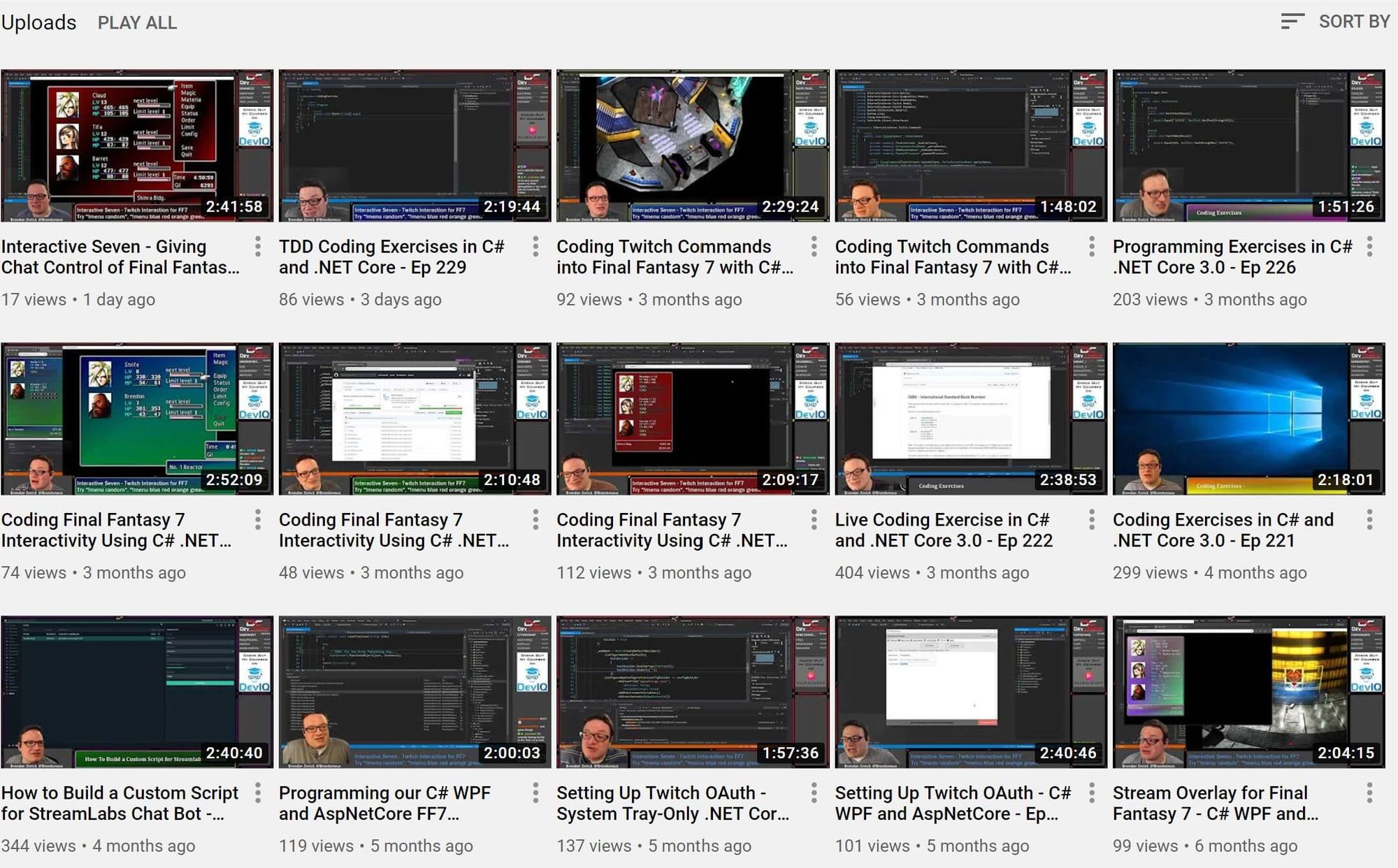Open options for Interactive Seven - Giving Chat Control video
The width and height of the screenshot is (1398, 868).
click(258, 246)
